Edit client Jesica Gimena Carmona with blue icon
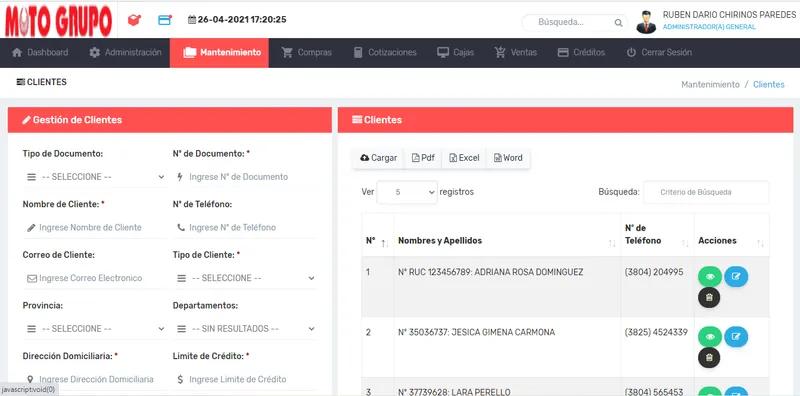This screenshot has height=396, width=800. click(736, 337)
